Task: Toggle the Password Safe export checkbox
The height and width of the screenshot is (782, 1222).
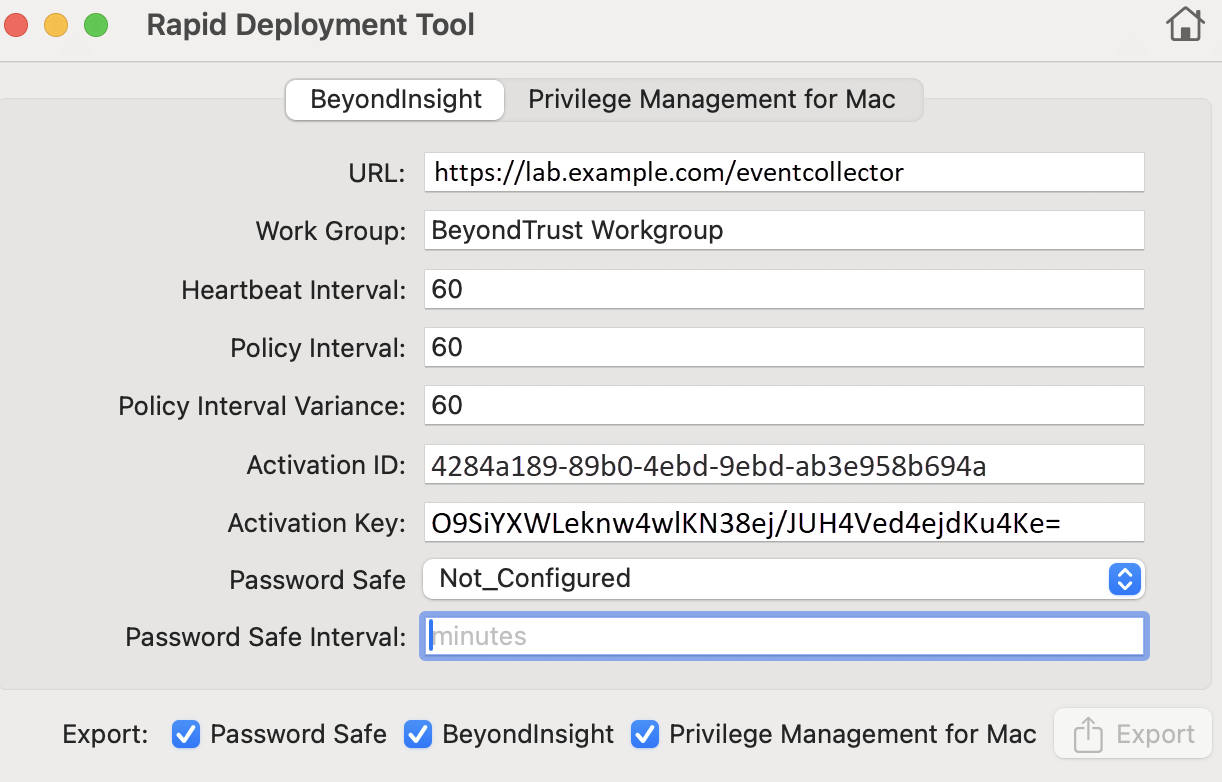Action: (185, 734)
